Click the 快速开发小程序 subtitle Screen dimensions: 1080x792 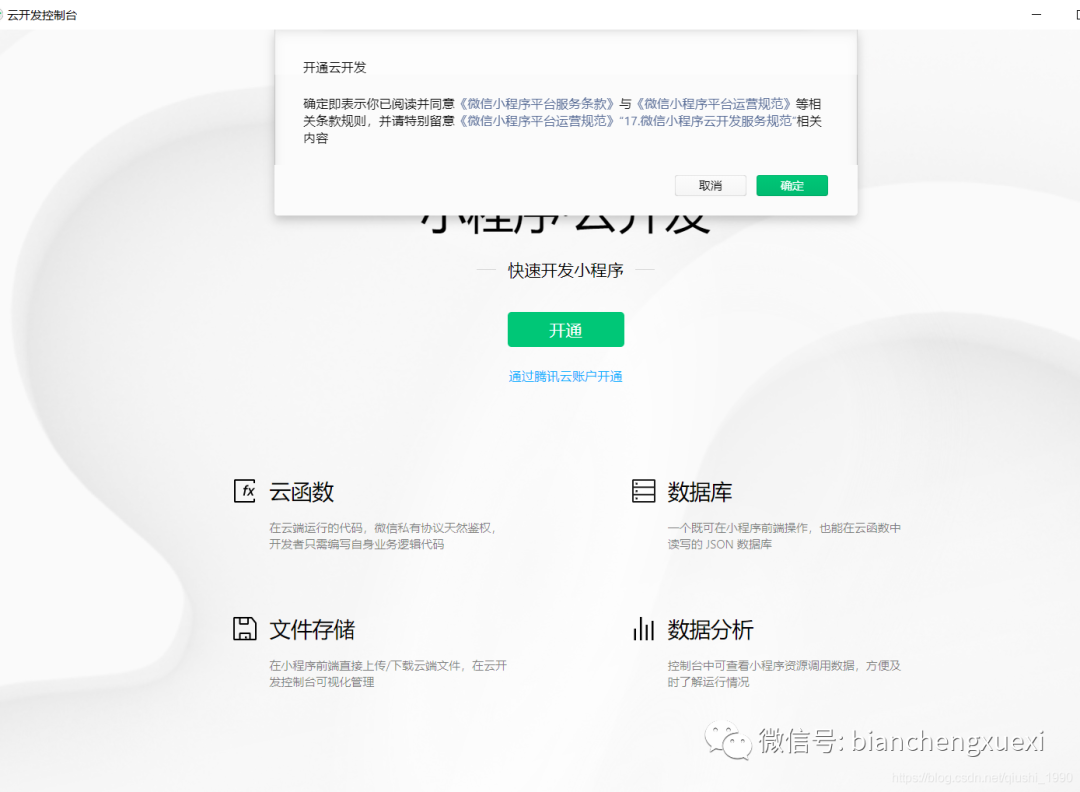coord(565,271)
